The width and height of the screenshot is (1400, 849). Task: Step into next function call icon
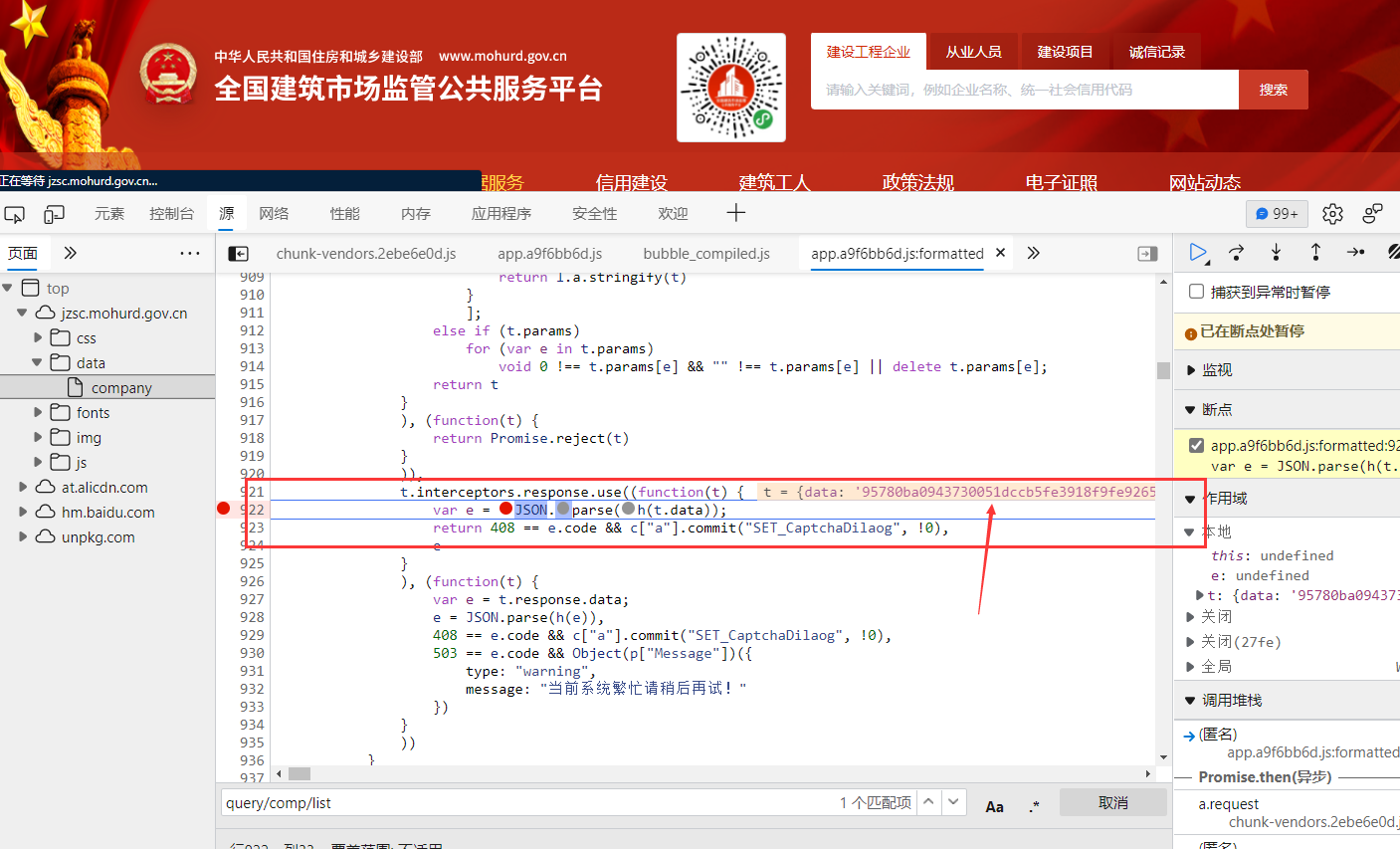coord(1276,253)
